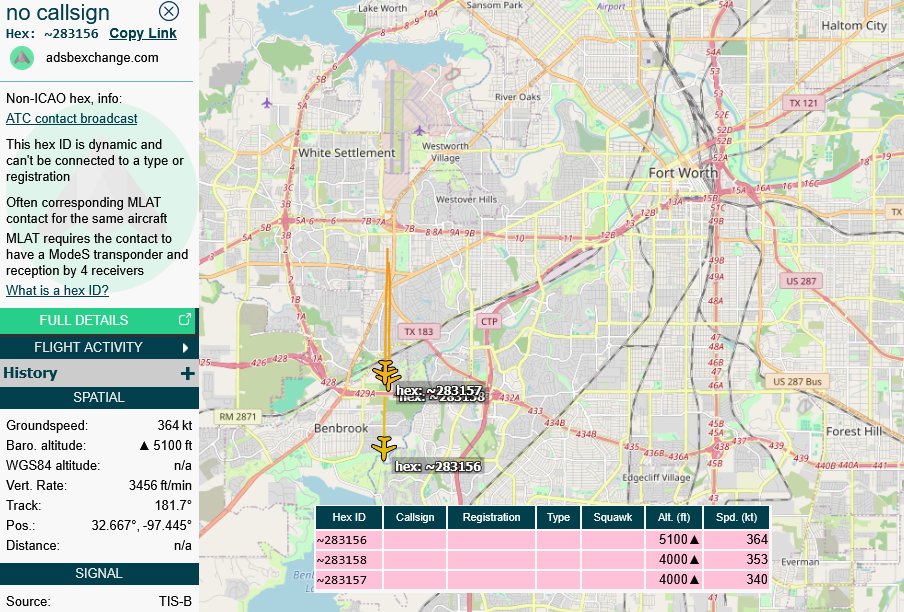Expand the Flight Activity arrow
The image size is (904, 612).
tap(185, 347)
